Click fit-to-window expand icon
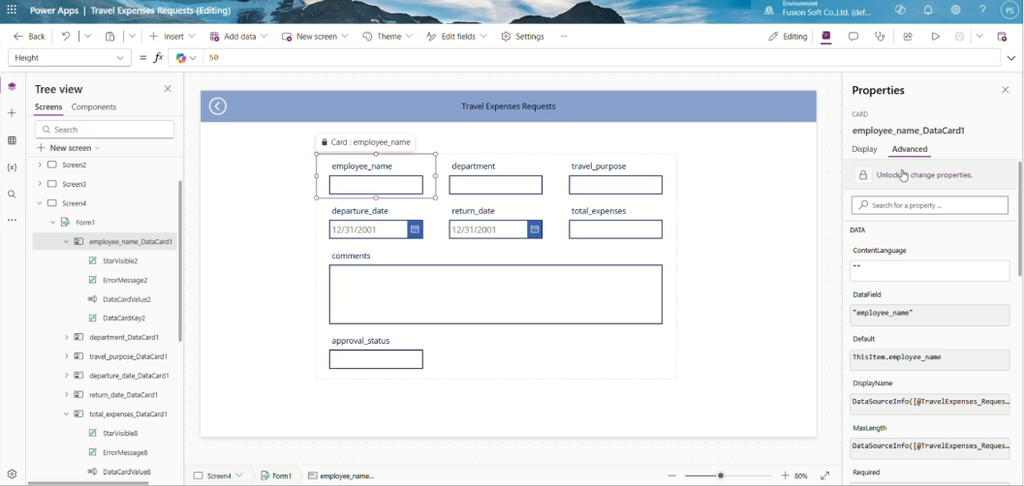The image size is (1024, 486). [x=825, y=476]
